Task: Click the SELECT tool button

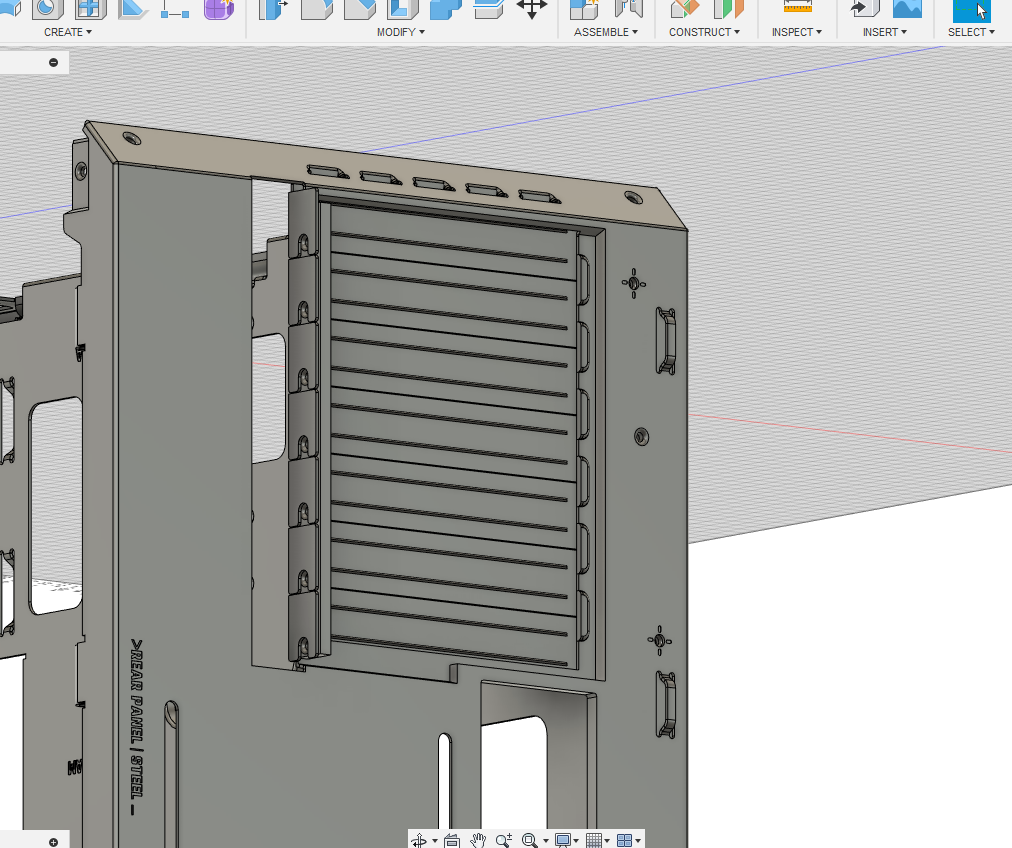Action: coord(971,13)
